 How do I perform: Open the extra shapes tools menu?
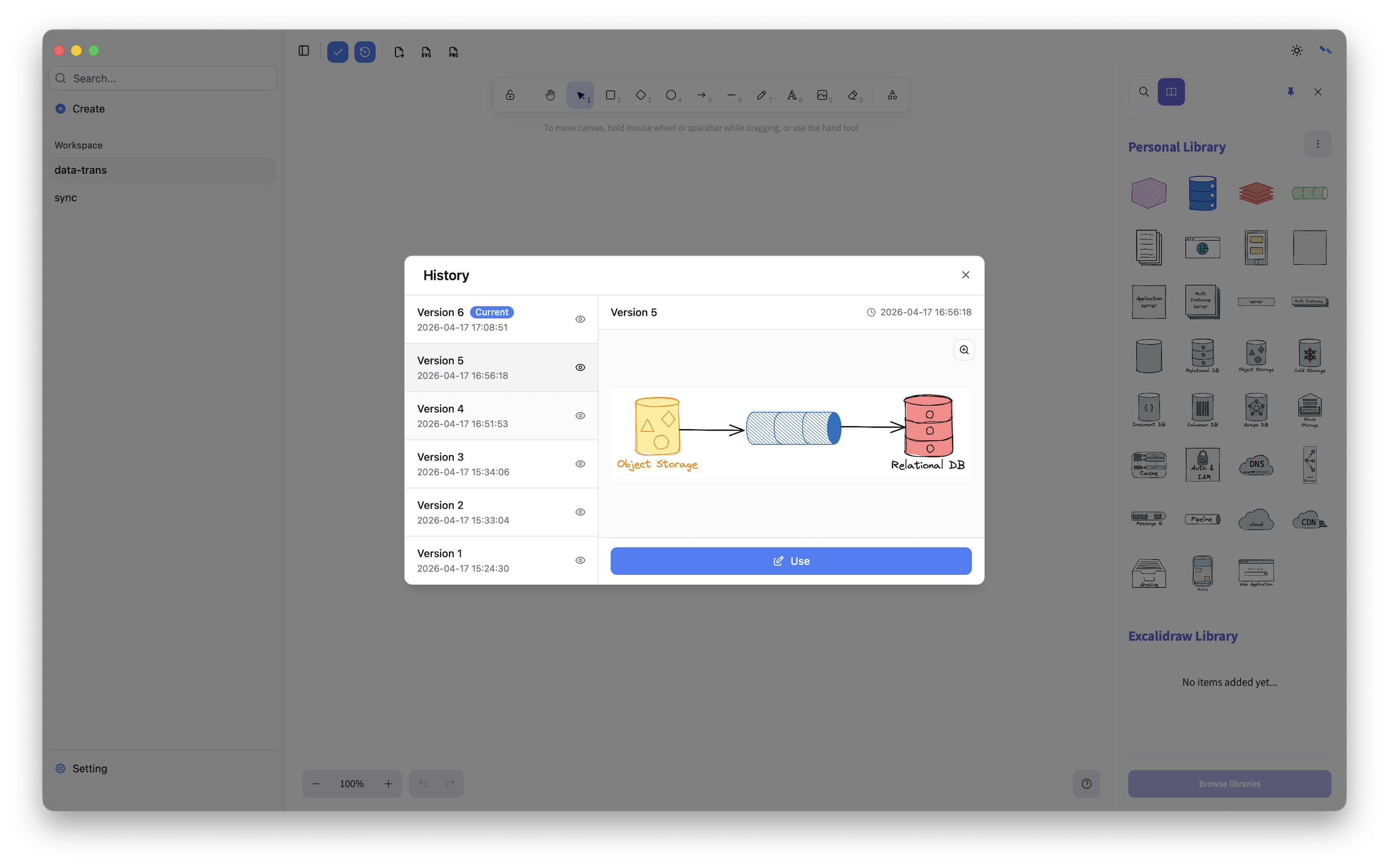pos(892,95)
